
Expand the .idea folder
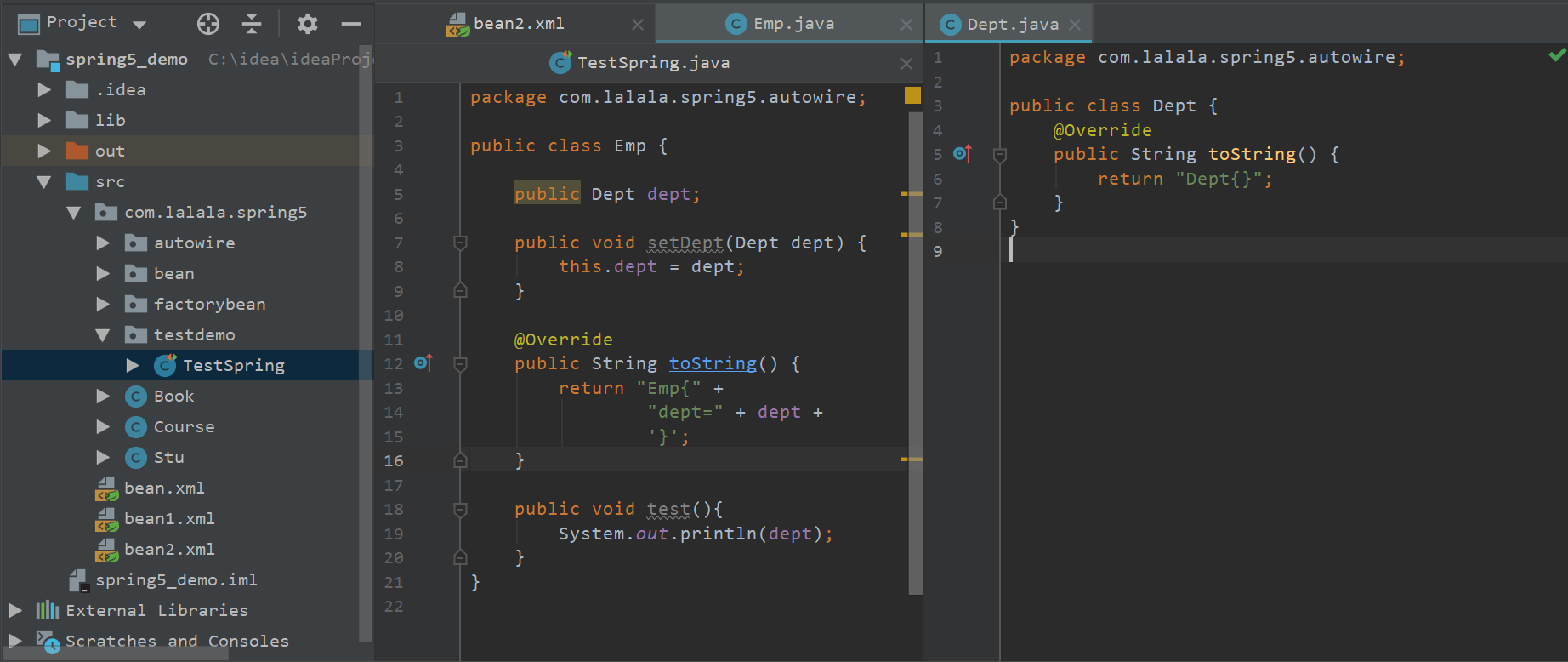45,89
